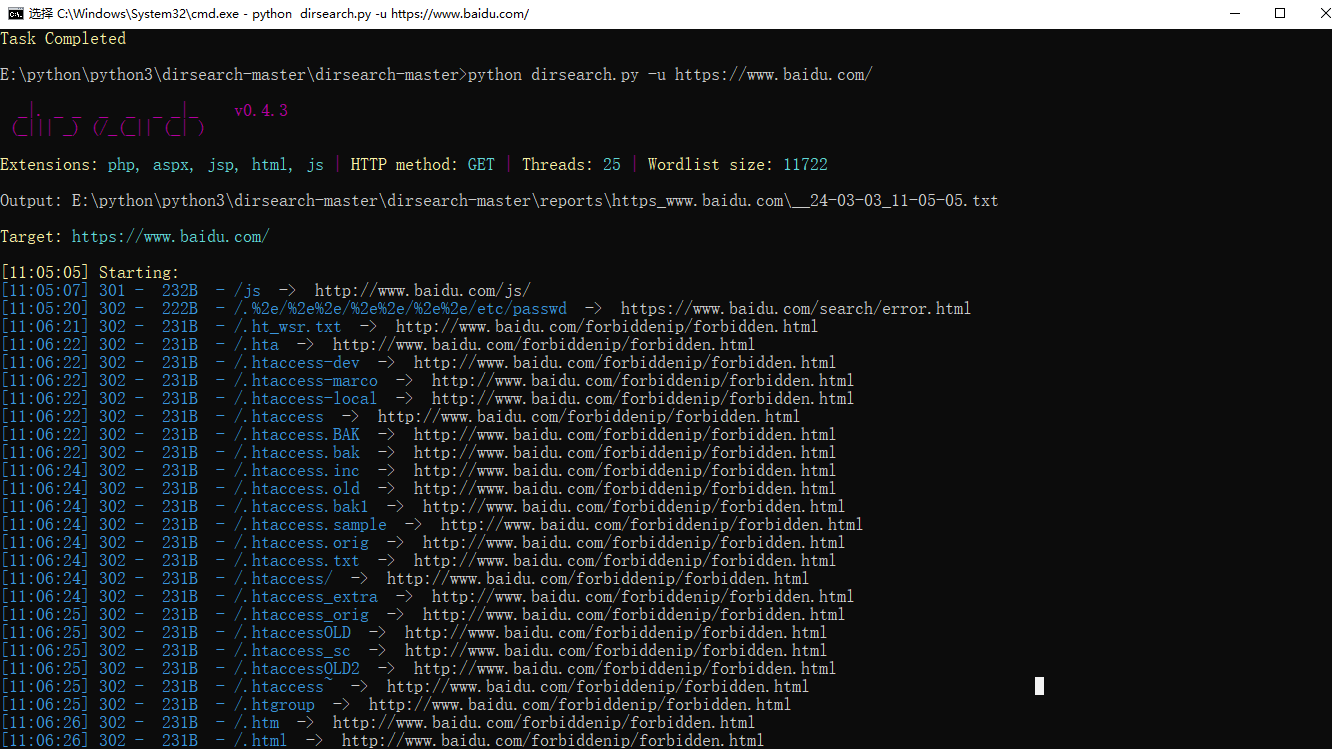This screenshot has width=1333, height=749.
Task: Click the /.htaccess.BAK result path
Action: (x=297, y=435)
